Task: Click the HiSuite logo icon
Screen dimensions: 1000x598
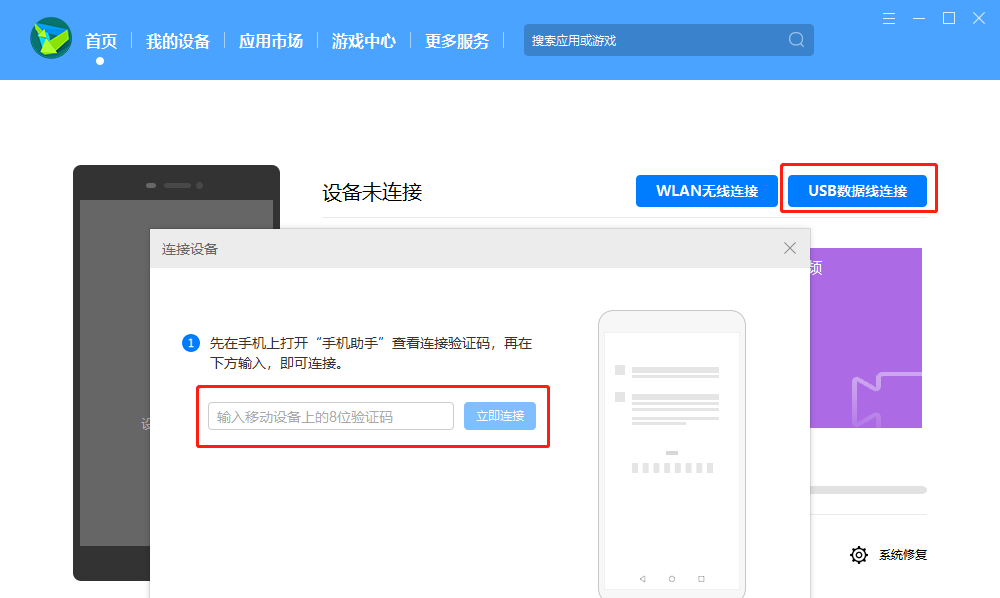Action: [50, 39]
